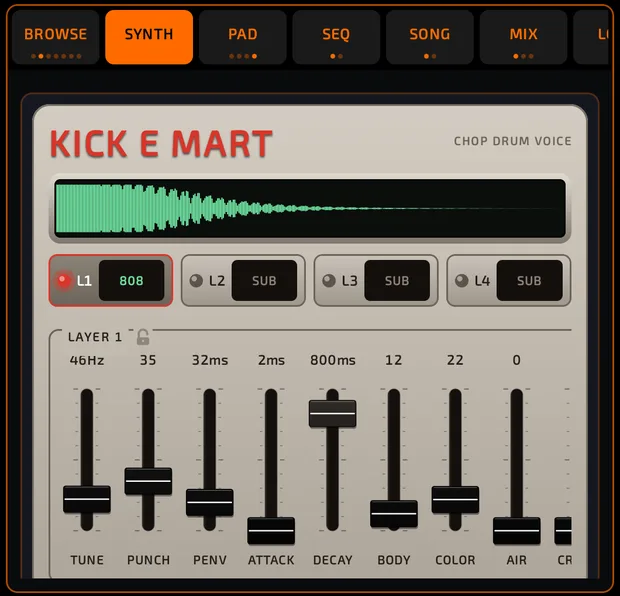Open the SEQ tab
Image resolution: width=620 pixels, height=596 pixels.
point(336,37)
